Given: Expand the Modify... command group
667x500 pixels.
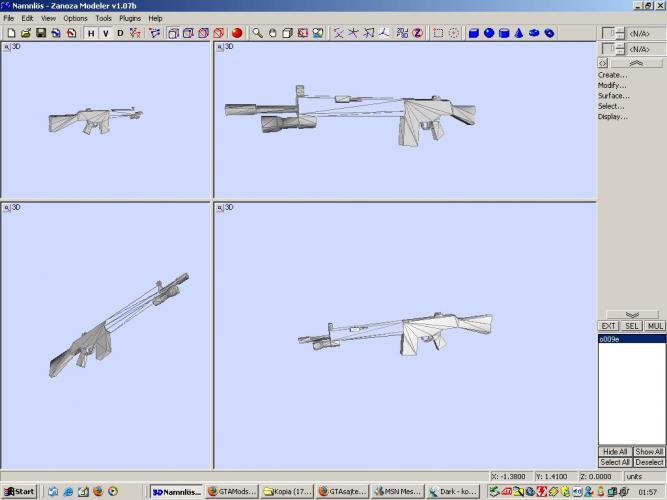Looking at the screenshot, I should [612, 85].
